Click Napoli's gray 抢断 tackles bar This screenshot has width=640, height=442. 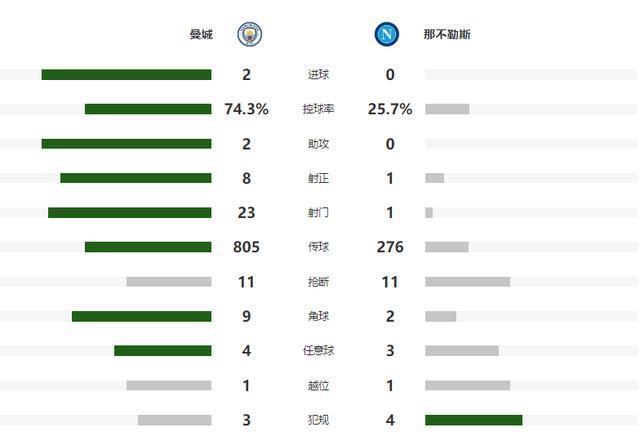[x=467, y=282]
